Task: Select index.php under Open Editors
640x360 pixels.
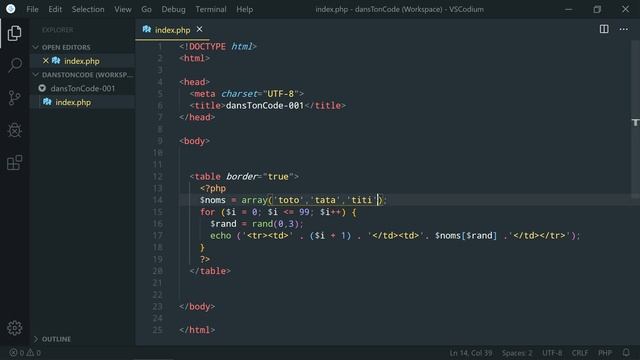Action: coord(82,61)
